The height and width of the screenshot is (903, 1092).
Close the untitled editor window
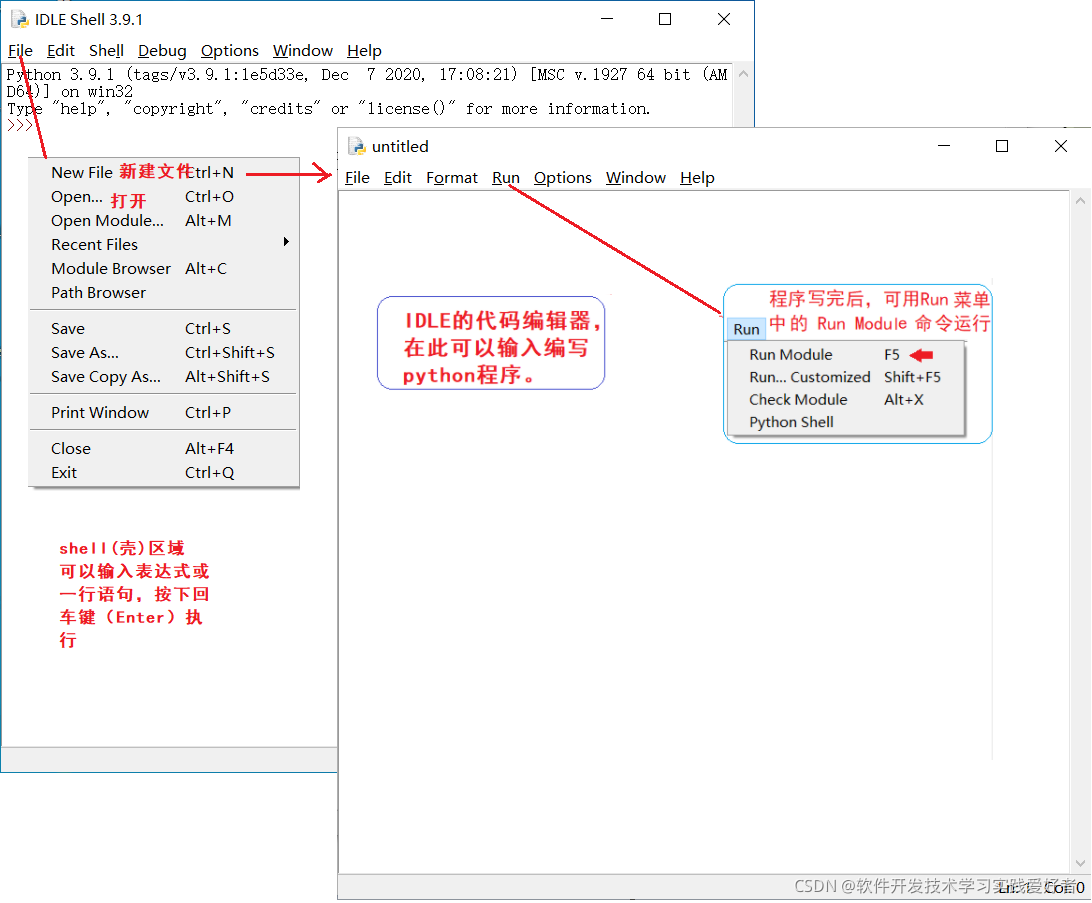[x=1061, y=146]
